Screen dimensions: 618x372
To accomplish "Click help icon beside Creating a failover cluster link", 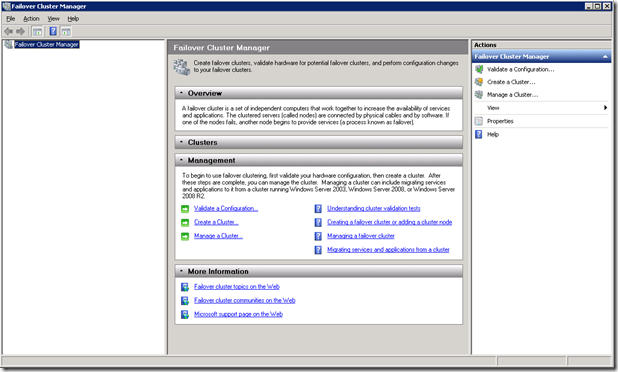I will click(318, 223).
